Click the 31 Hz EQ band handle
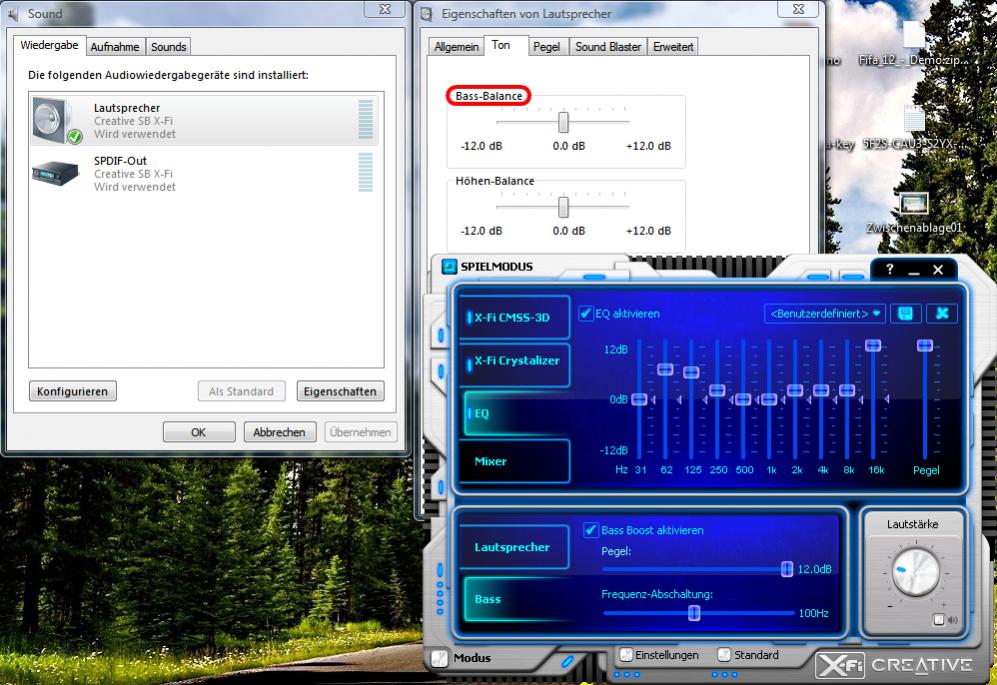 pos(640,399)
